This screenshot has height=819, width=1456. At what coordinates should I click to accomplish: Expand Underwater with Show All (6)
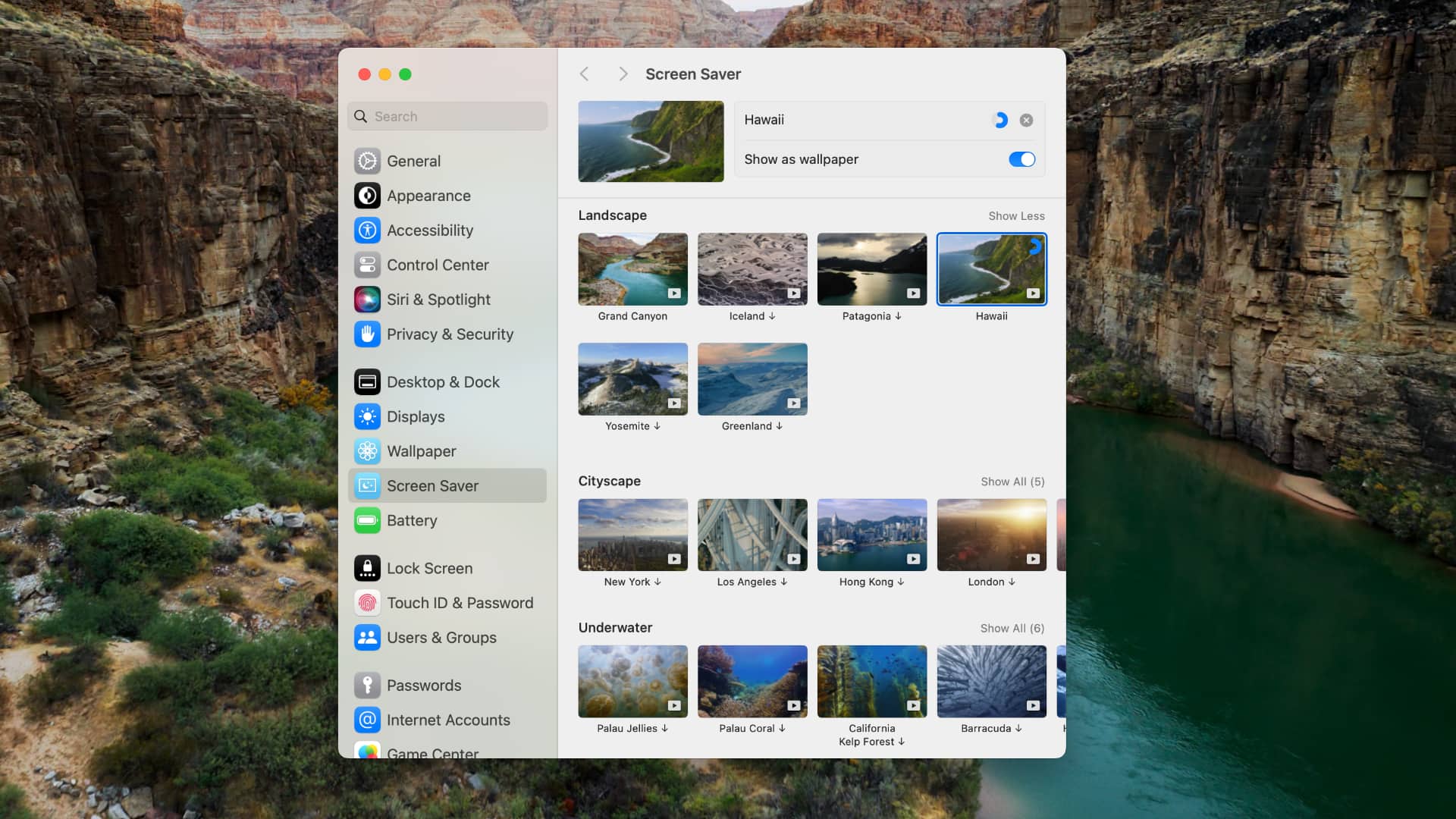(x=1012, y=628)
